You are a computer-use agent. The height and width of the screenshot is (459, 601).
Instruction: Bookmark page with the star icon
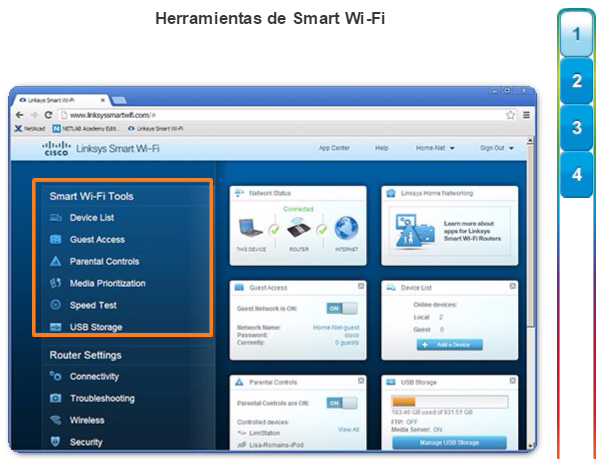coord(510,115)
